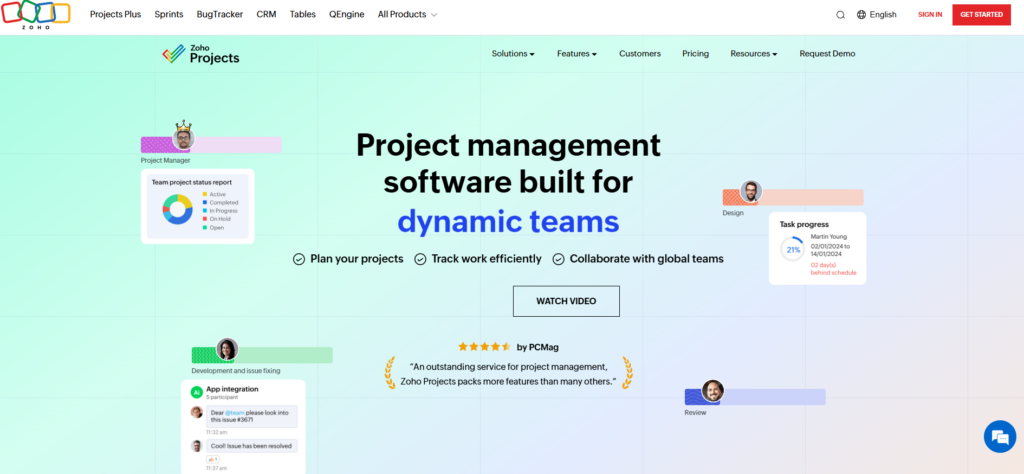
Task: Click the 21% task progress ring
Action: 792,249
